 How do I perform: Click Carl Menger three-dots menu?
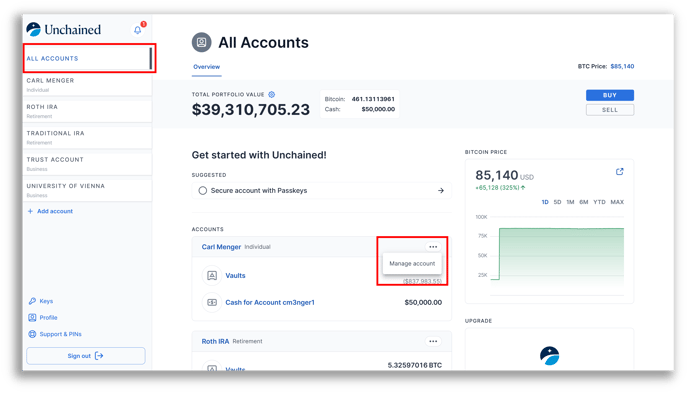pyautogui.click(x=433, y=247)
